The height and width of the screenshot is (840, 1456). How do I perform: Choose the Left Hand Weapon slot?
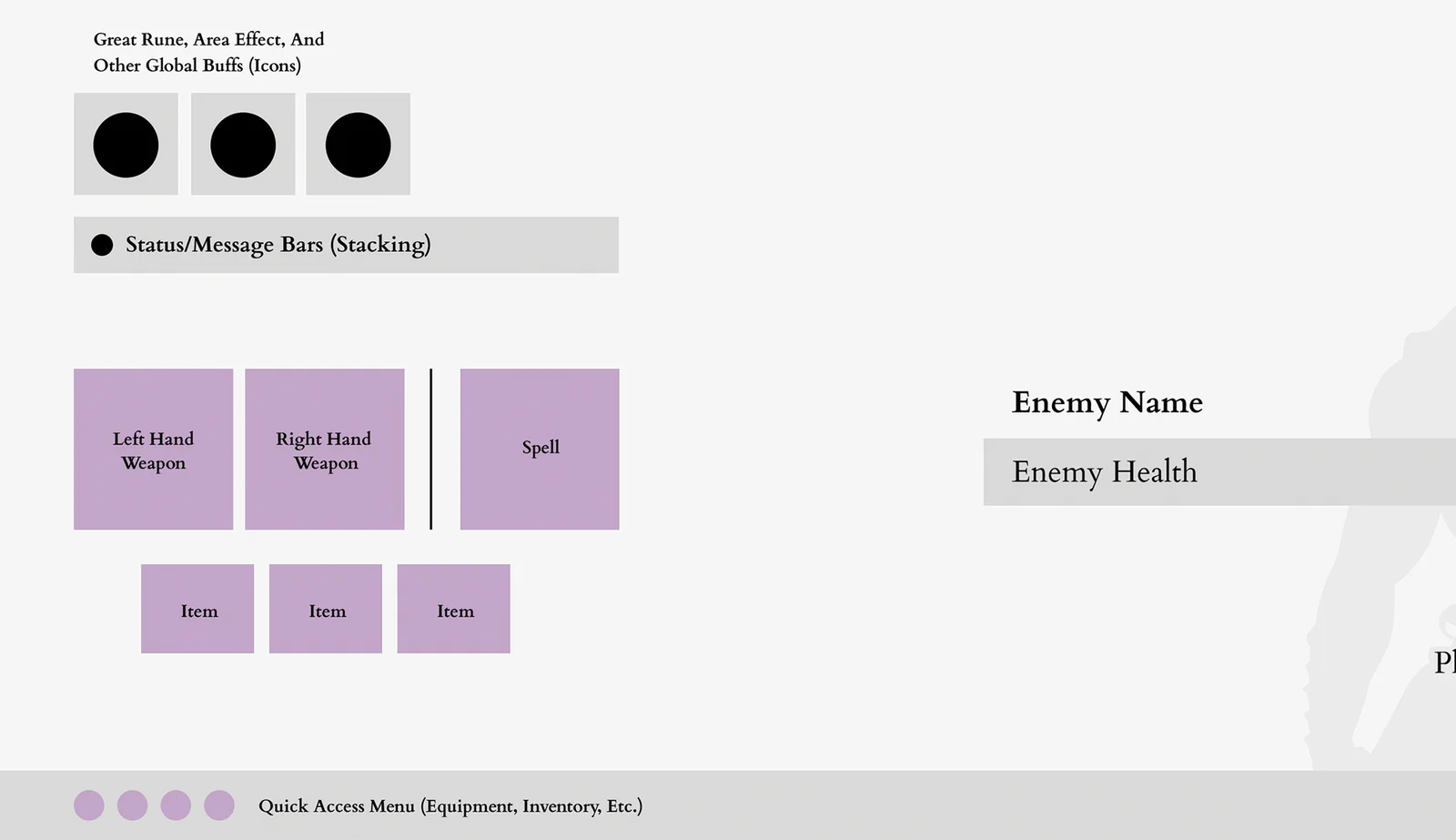[x=153, y=450]
